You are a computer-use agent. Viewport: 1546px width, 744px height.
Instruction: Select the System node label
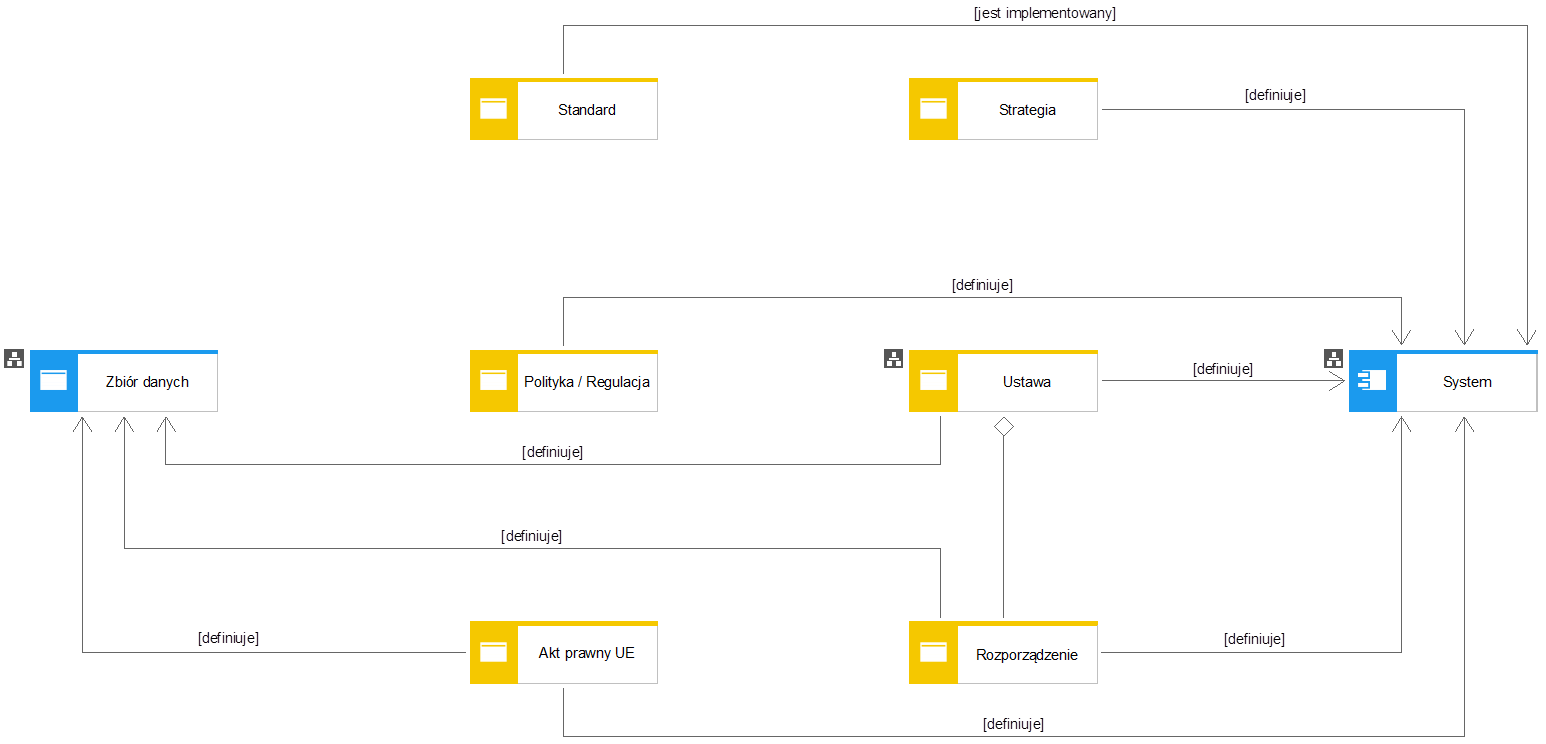1467,382
